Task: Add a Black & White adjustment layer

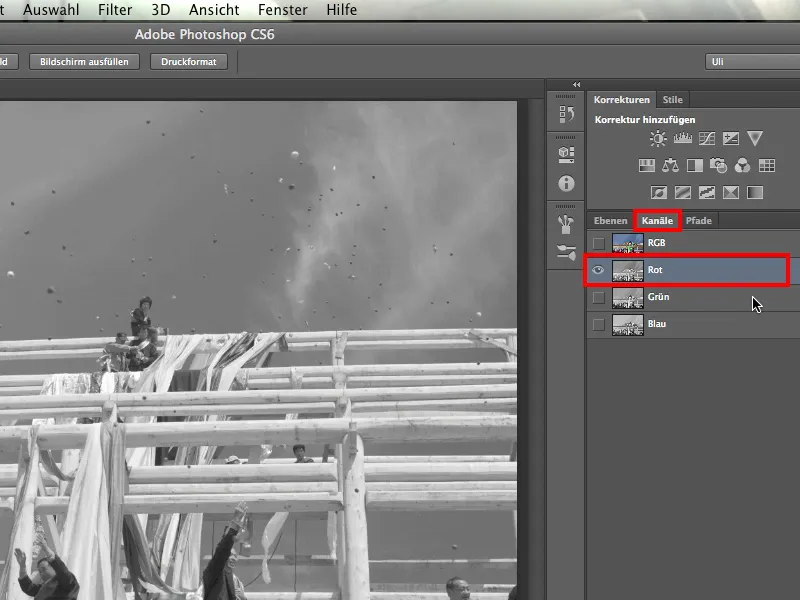Action: [x=694, y=165]
